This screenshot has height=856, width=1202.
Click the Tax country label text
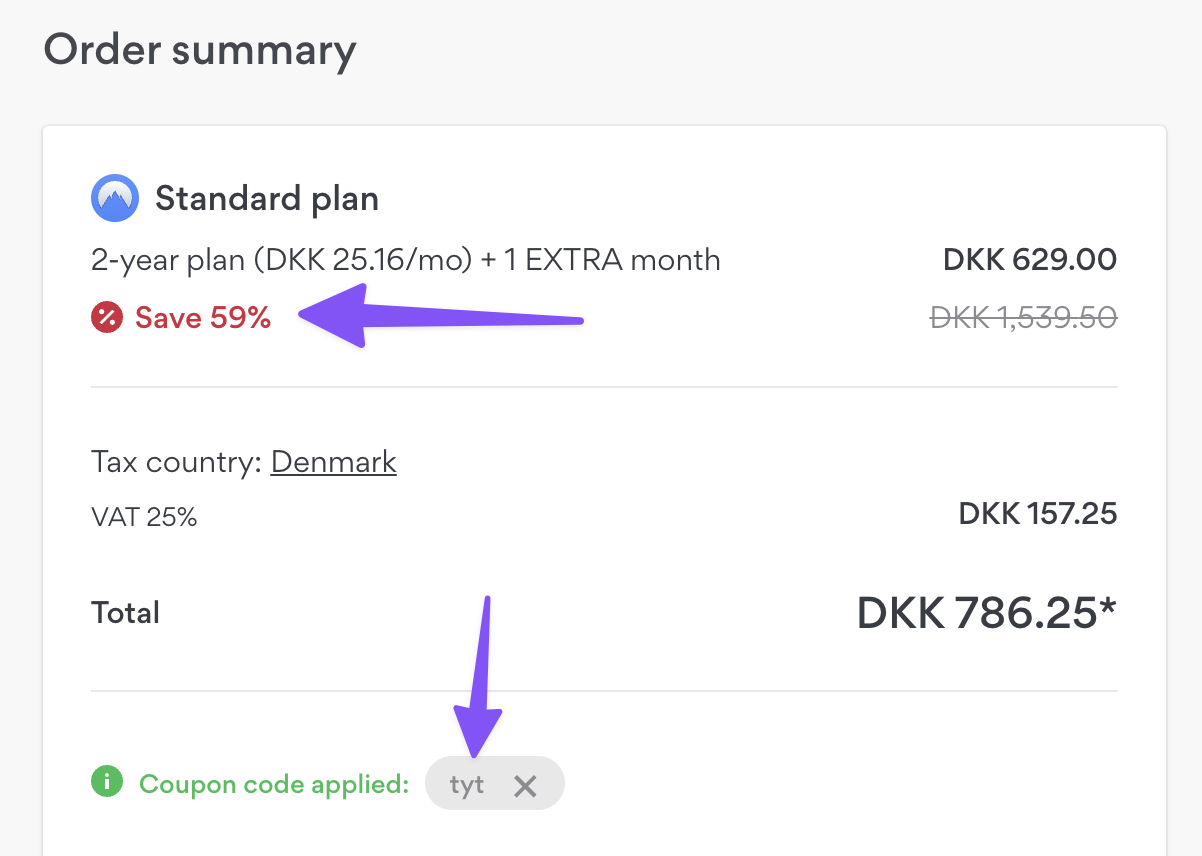tap(177, 462)
